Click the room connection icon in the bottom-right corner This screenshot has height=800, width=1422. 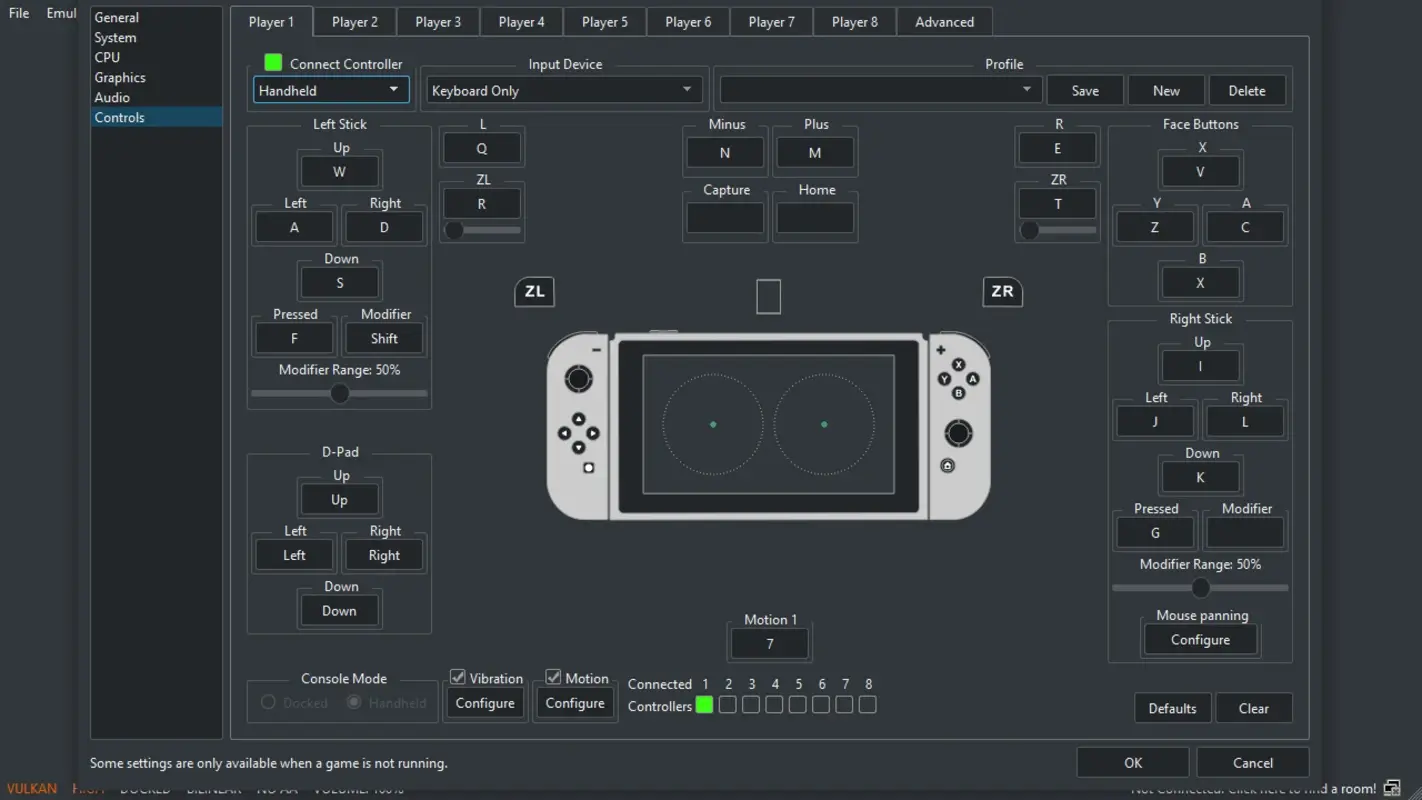tap(1390, 788)
